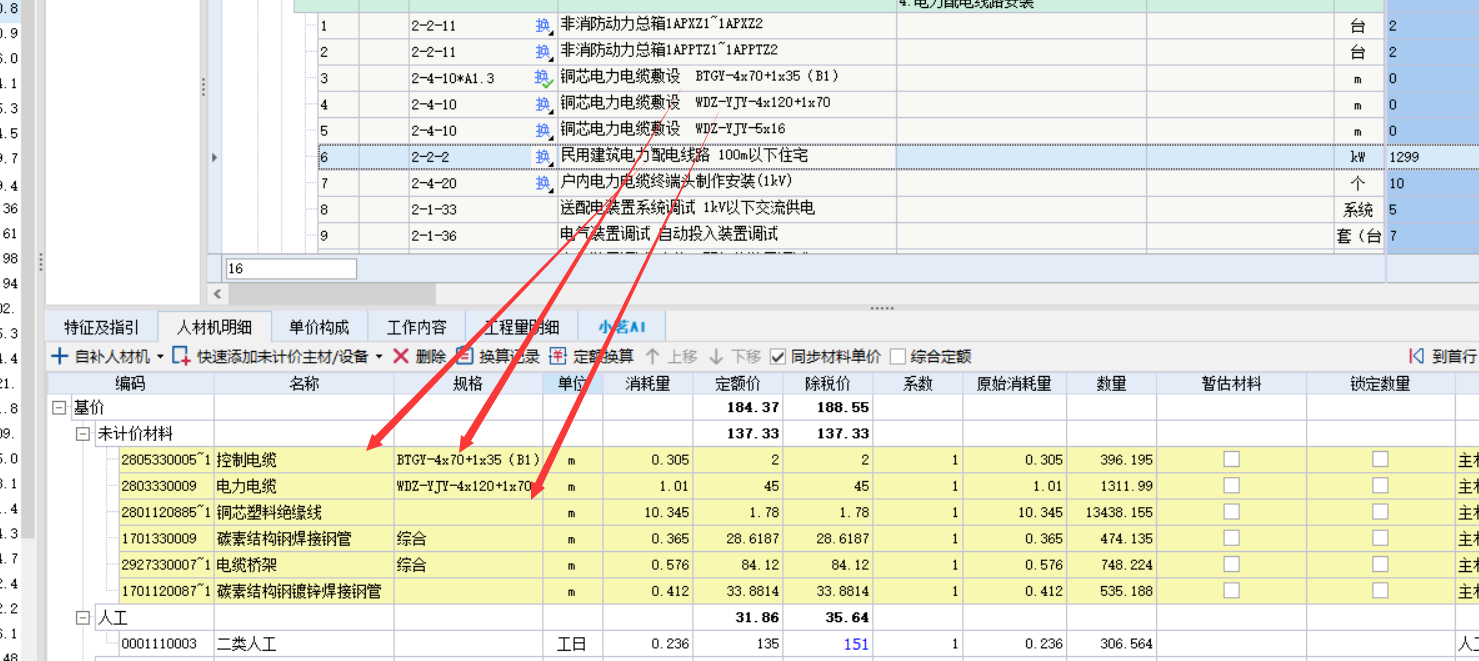The width and height of the screenshot is (1479, 661).
Task: Collapse the 未计价材料 tree node
Action: [83, 434]
